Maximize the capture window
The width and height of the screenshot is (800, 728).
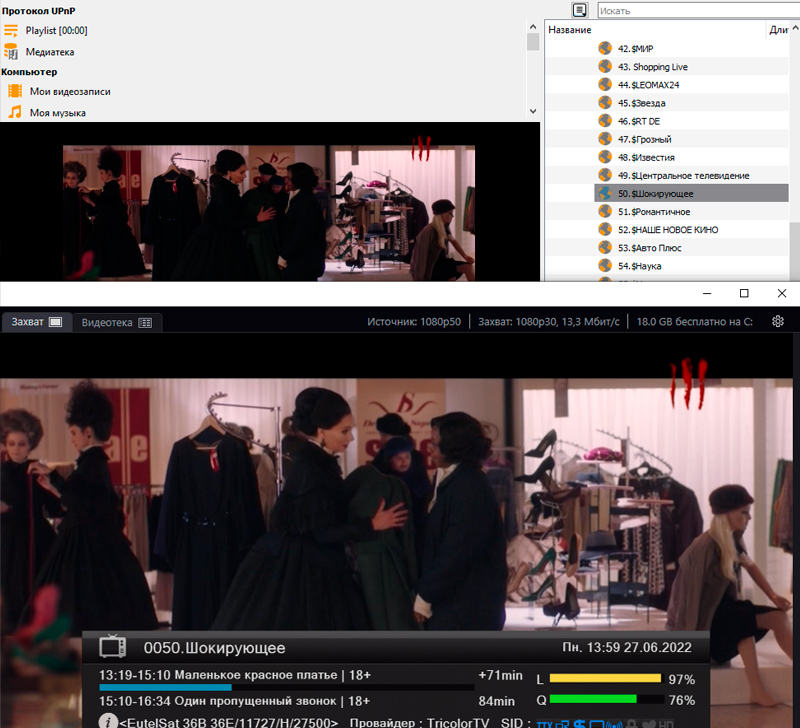click(744, 293)
